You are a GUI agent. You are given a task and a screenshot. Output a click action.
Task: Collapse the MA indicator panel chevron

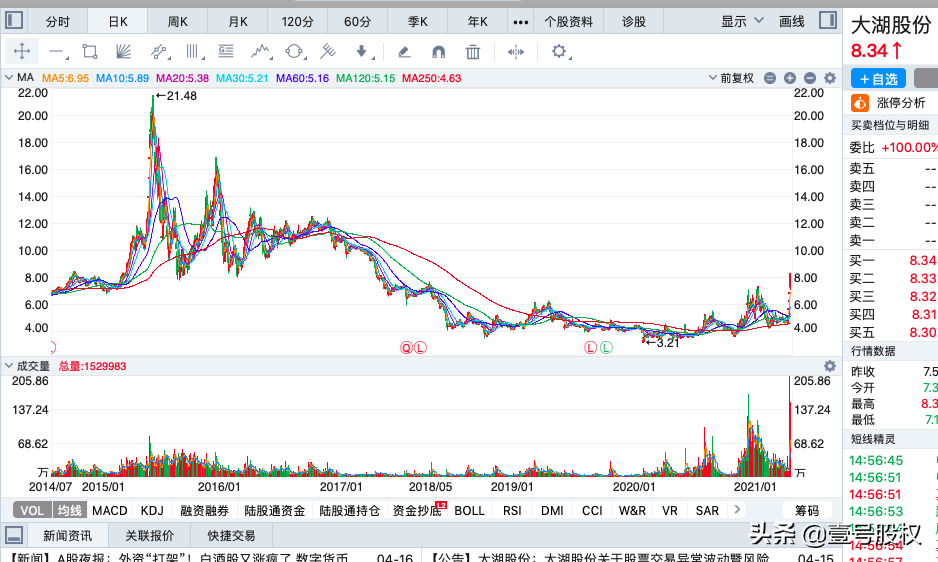pos(9,77)
